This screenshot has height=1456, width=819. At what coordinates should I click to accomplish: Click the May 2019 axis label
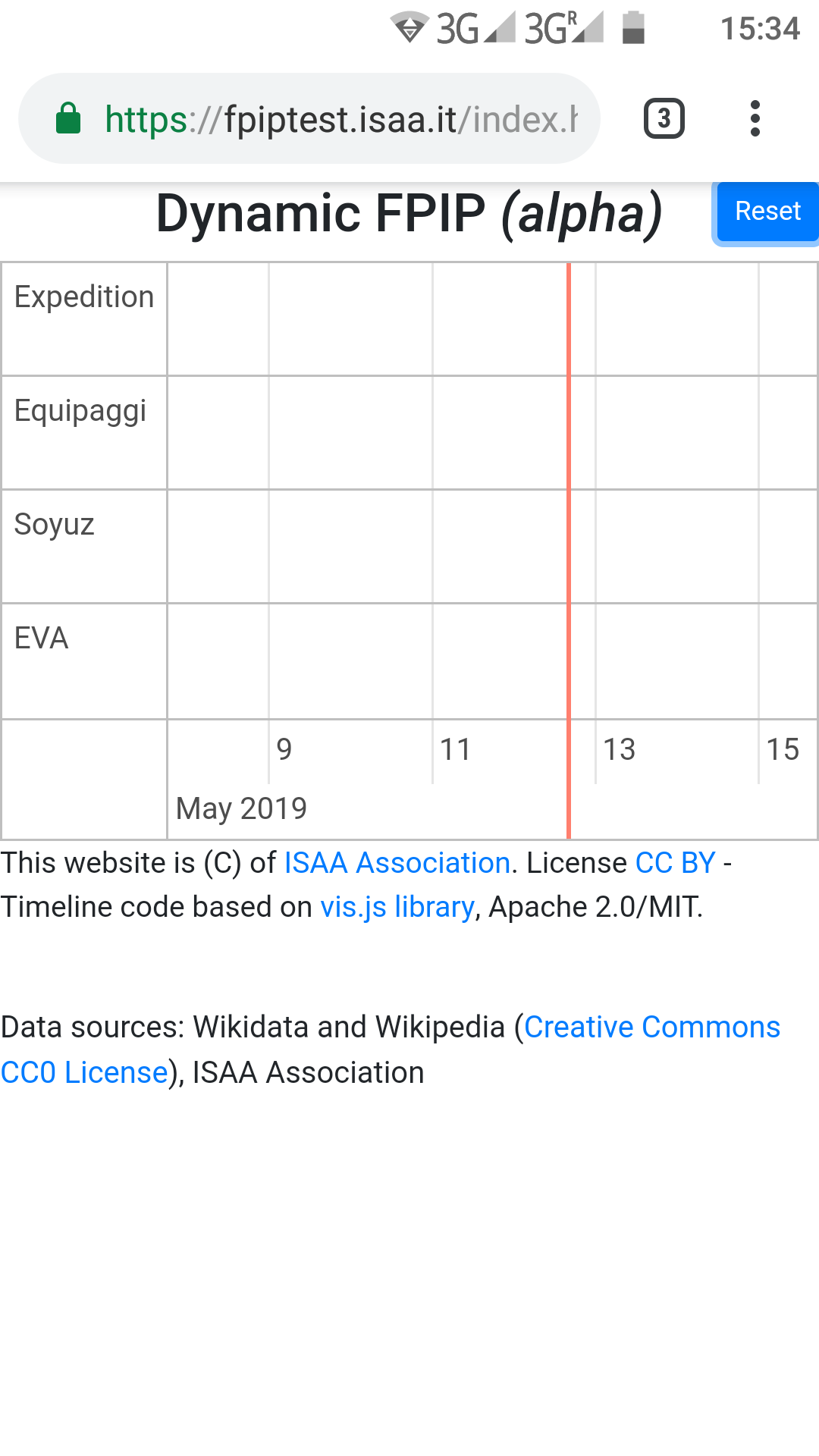241,808
